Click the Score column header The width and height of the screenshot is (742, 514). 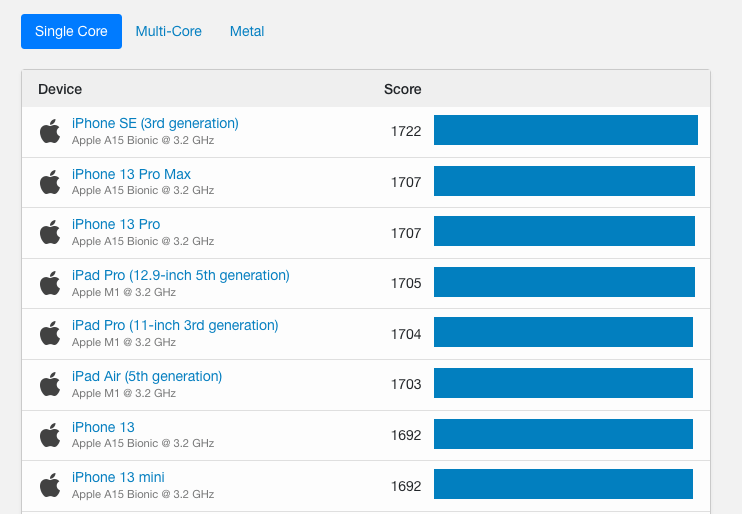coord(403,89)
